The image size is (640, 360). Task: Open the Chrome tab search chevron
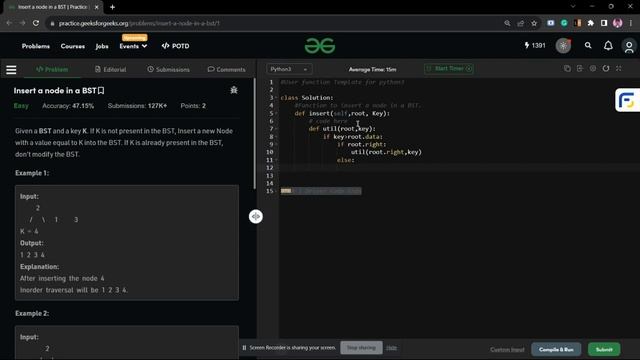[573, 7]
